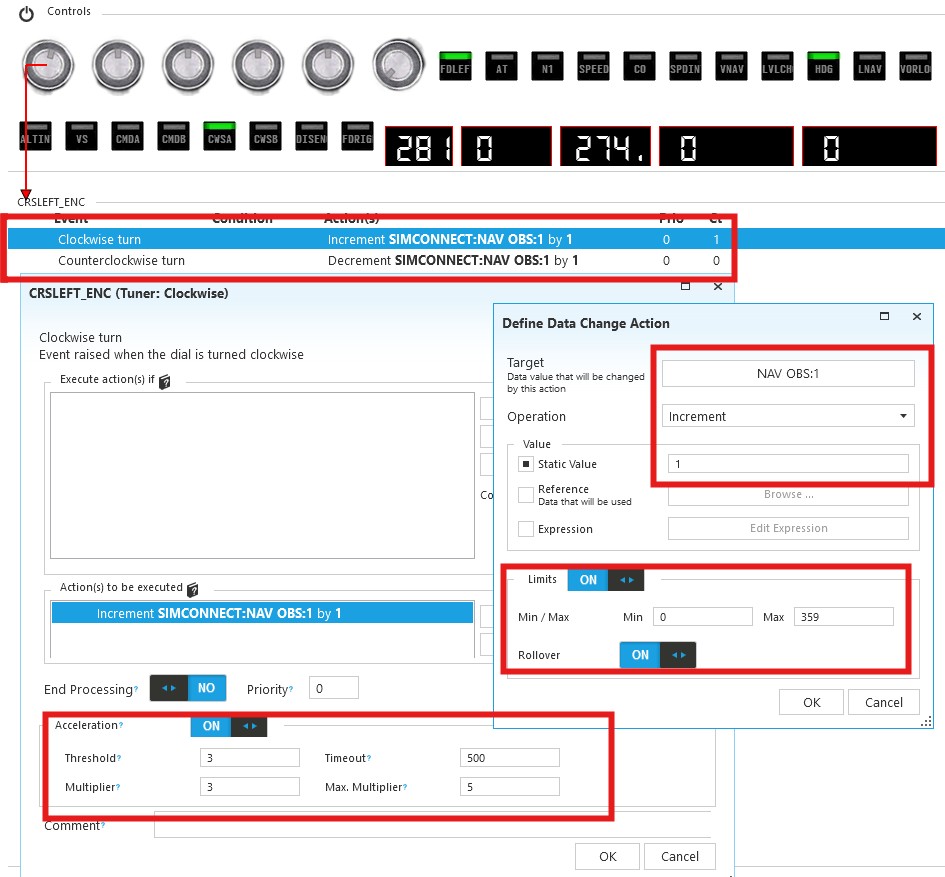This screenshot has height=877, width=945.
Task: Click the AT indicator button
Action: 501,66
